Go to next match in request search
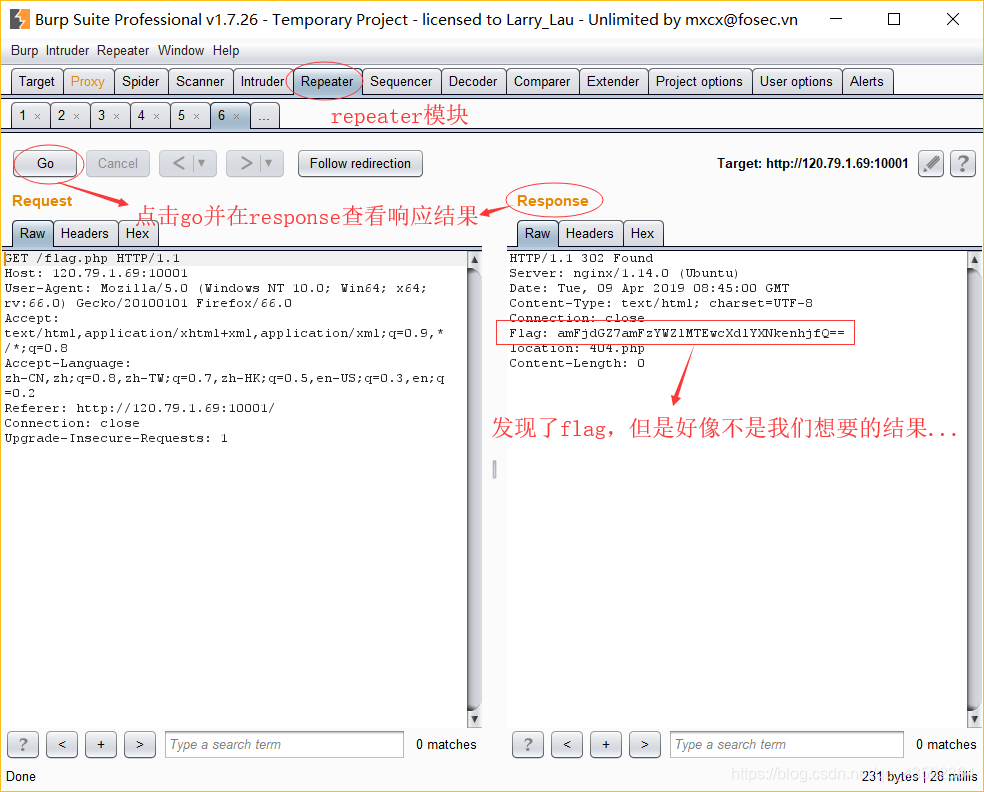Viewport: 984px width, 792px height. pyautogui.click(x=140, y=745)
